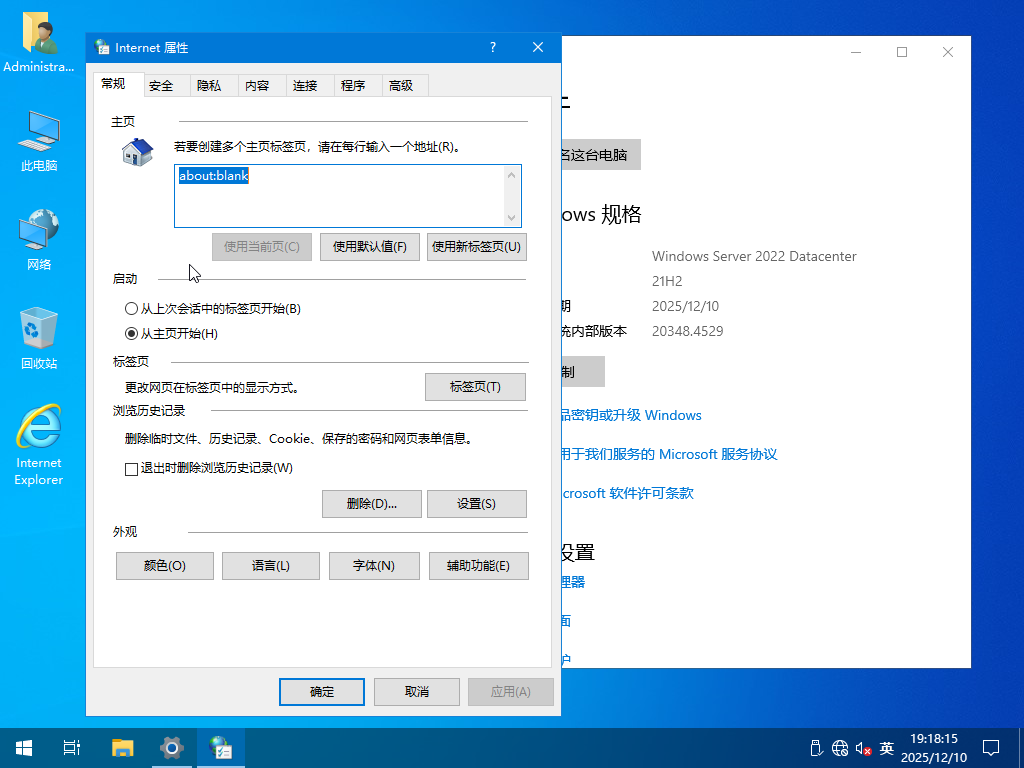Select 从上次会话中的标签页开始 option
The image size is (1024, 768).
tap(131, 309)
